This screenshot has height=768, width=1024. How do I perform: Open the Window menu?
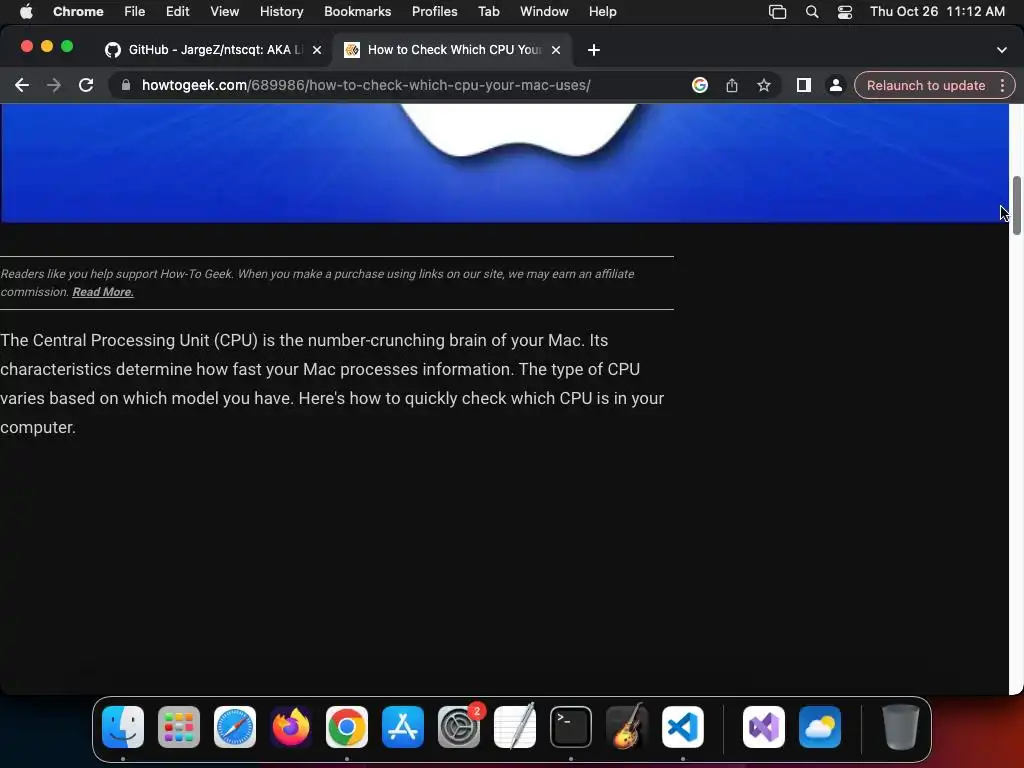click(544, 11)
